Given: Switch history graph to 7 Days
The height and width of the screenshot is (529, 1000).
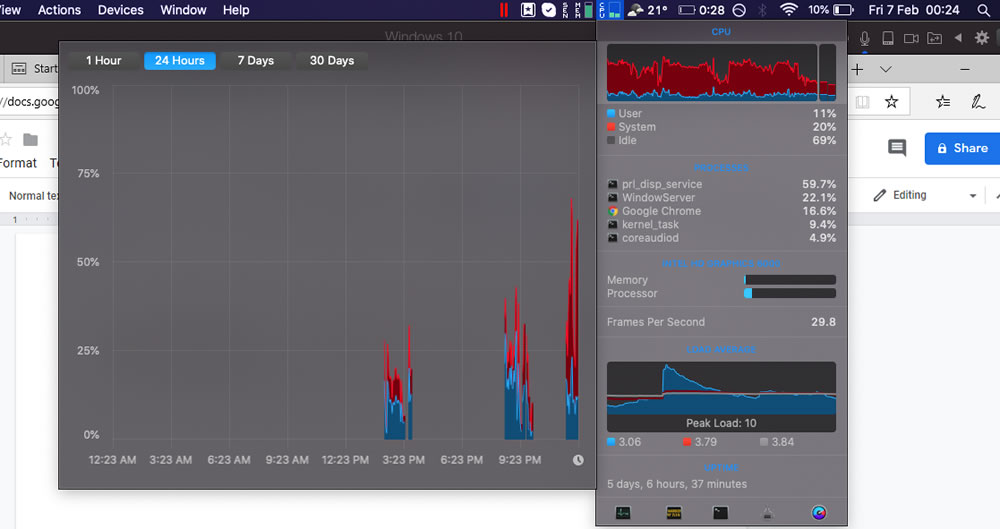Looking at the screenshot, I should (x=256, y=61).
